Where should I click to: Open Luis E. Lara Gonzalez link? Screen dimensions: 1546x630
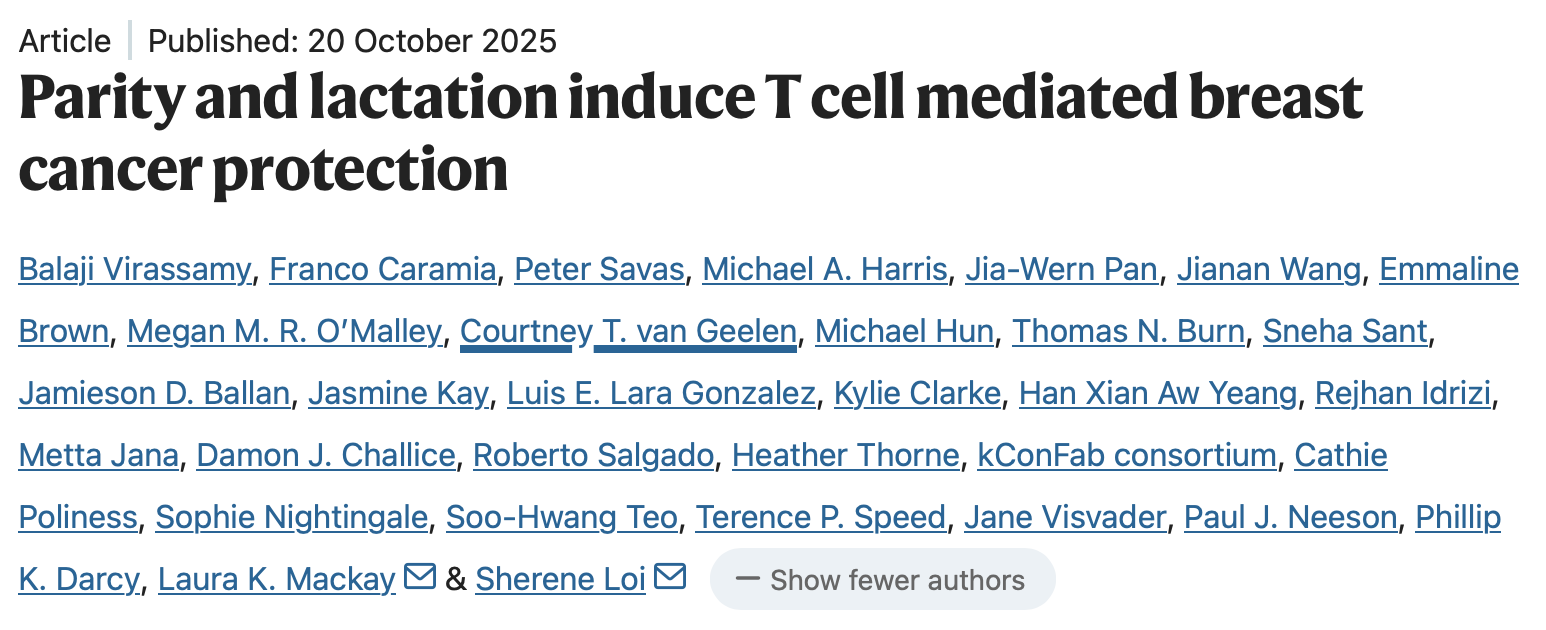[x=661, y=393]
